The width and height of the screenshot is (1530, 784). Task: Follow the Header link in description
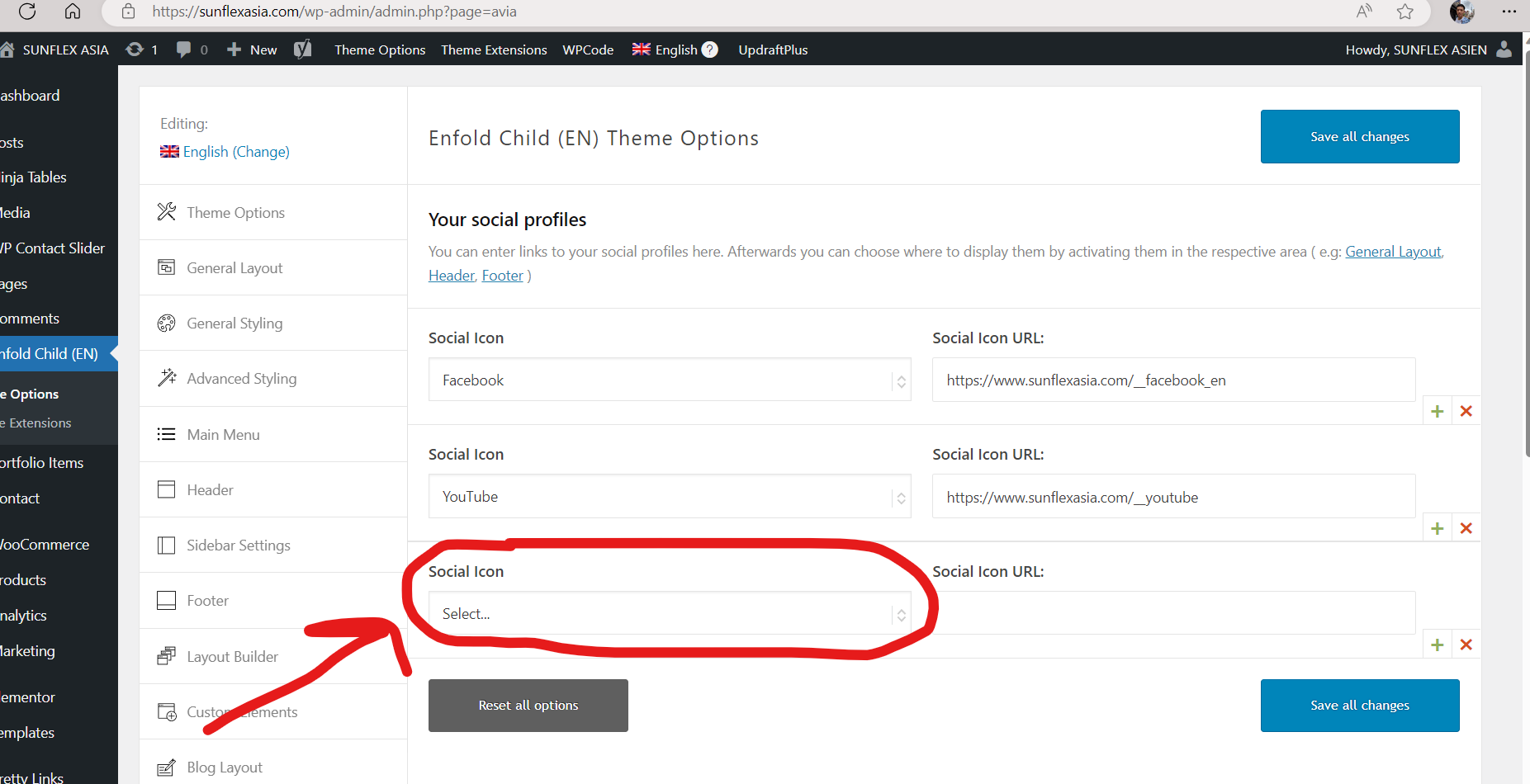(452, 276)
